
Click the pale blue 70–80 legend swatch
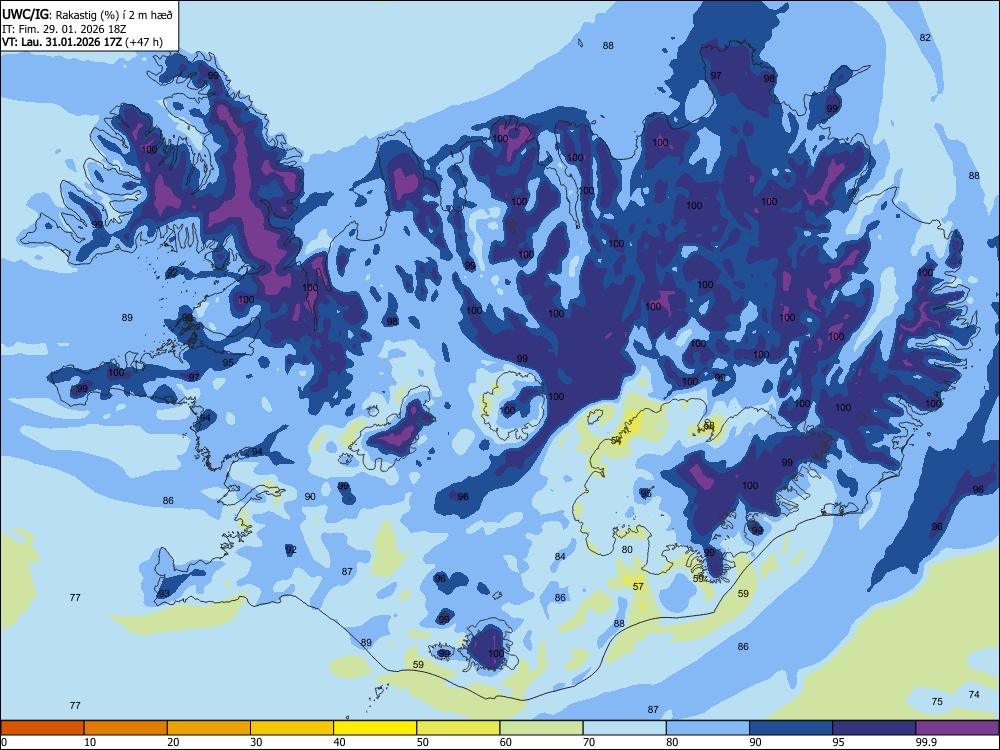click(624, 728)
